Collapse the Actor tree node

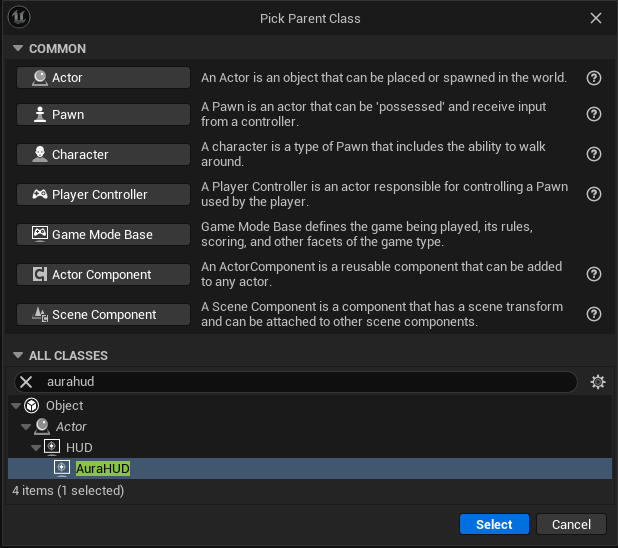tap(25, 427)
